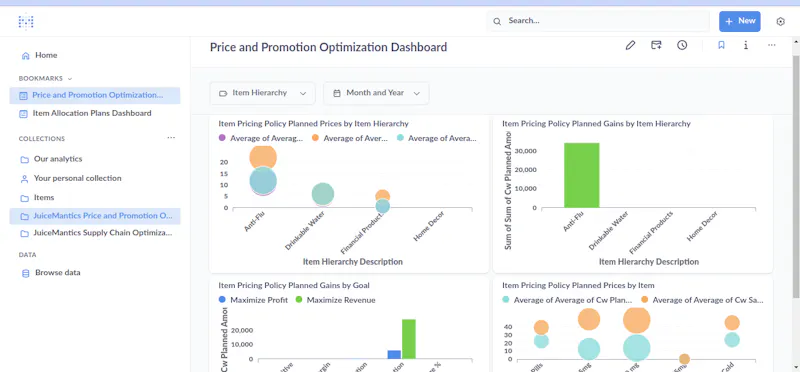Click the person icon for personal collection

click(x=24, y=179)
